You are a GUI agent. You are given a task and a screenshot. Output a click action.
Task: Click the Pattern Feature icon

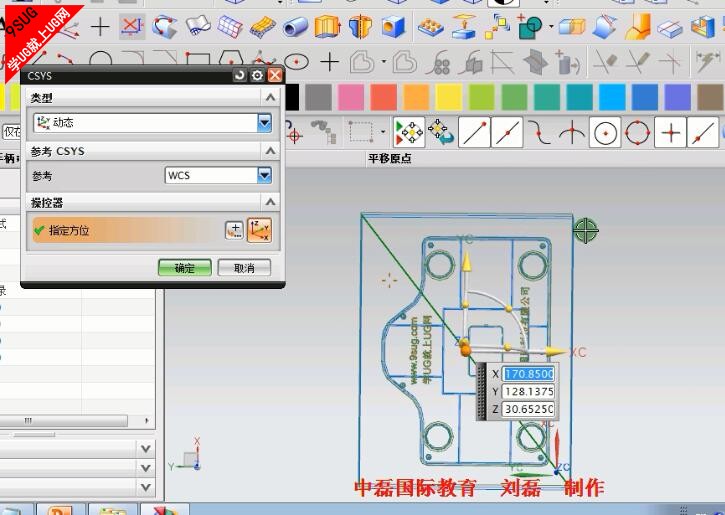pos(430,27)
